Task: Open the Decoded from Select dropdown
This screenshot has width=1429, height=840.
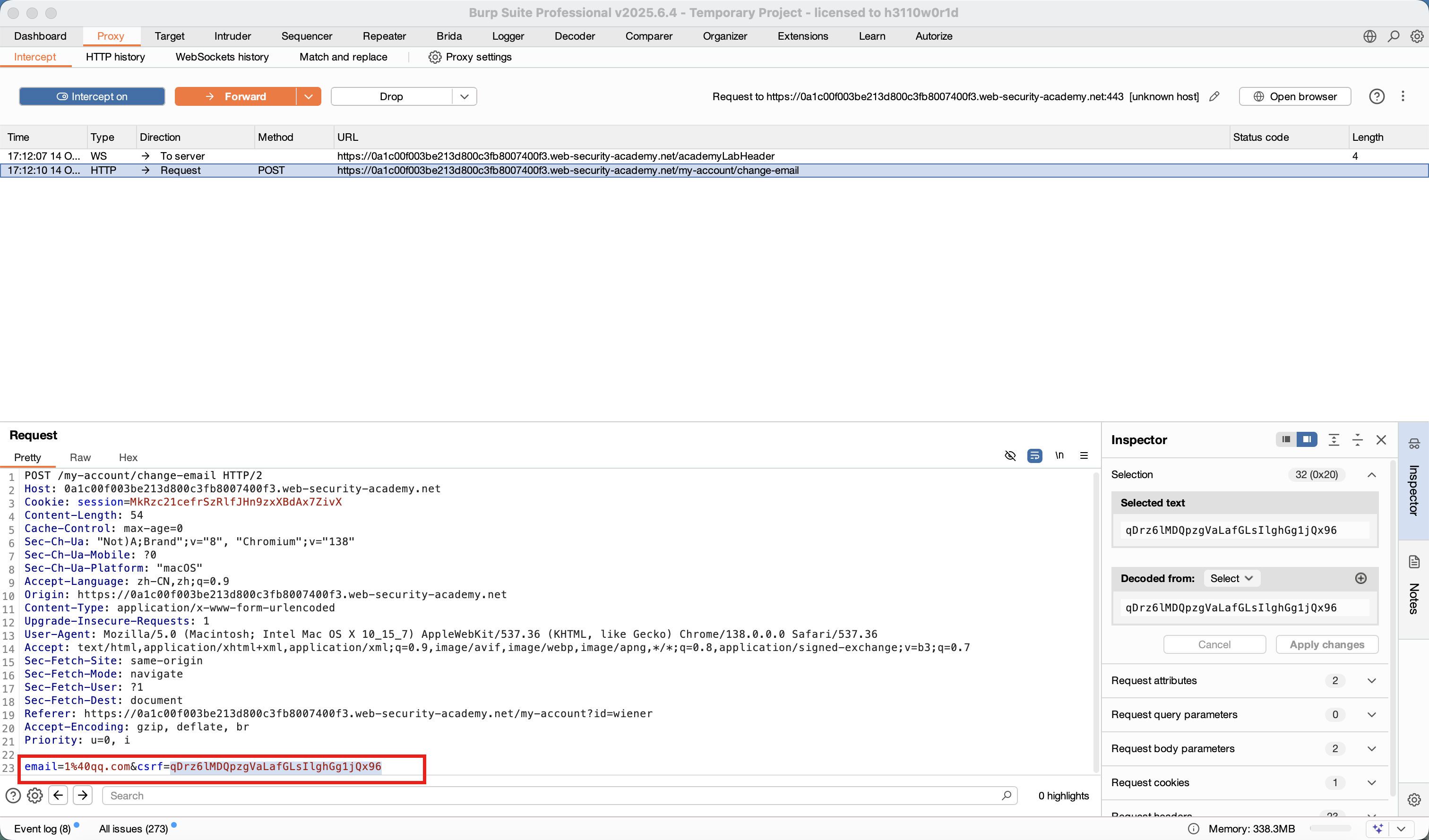Action: coord(1231,578)
